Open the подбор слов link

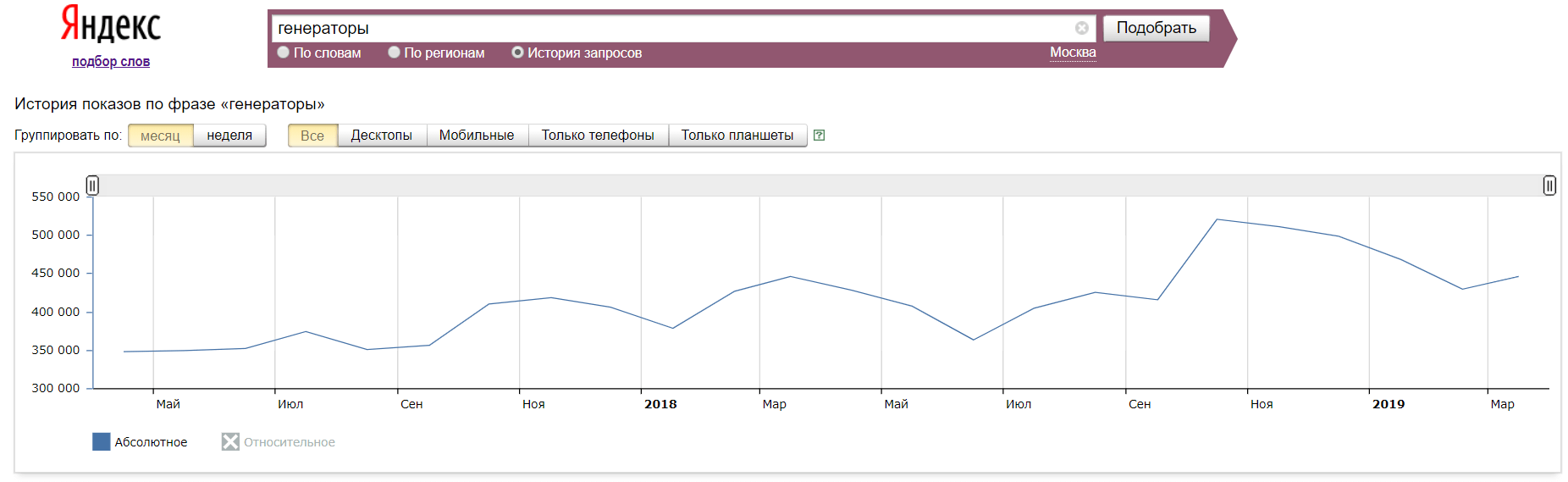(x=111, y=61)
